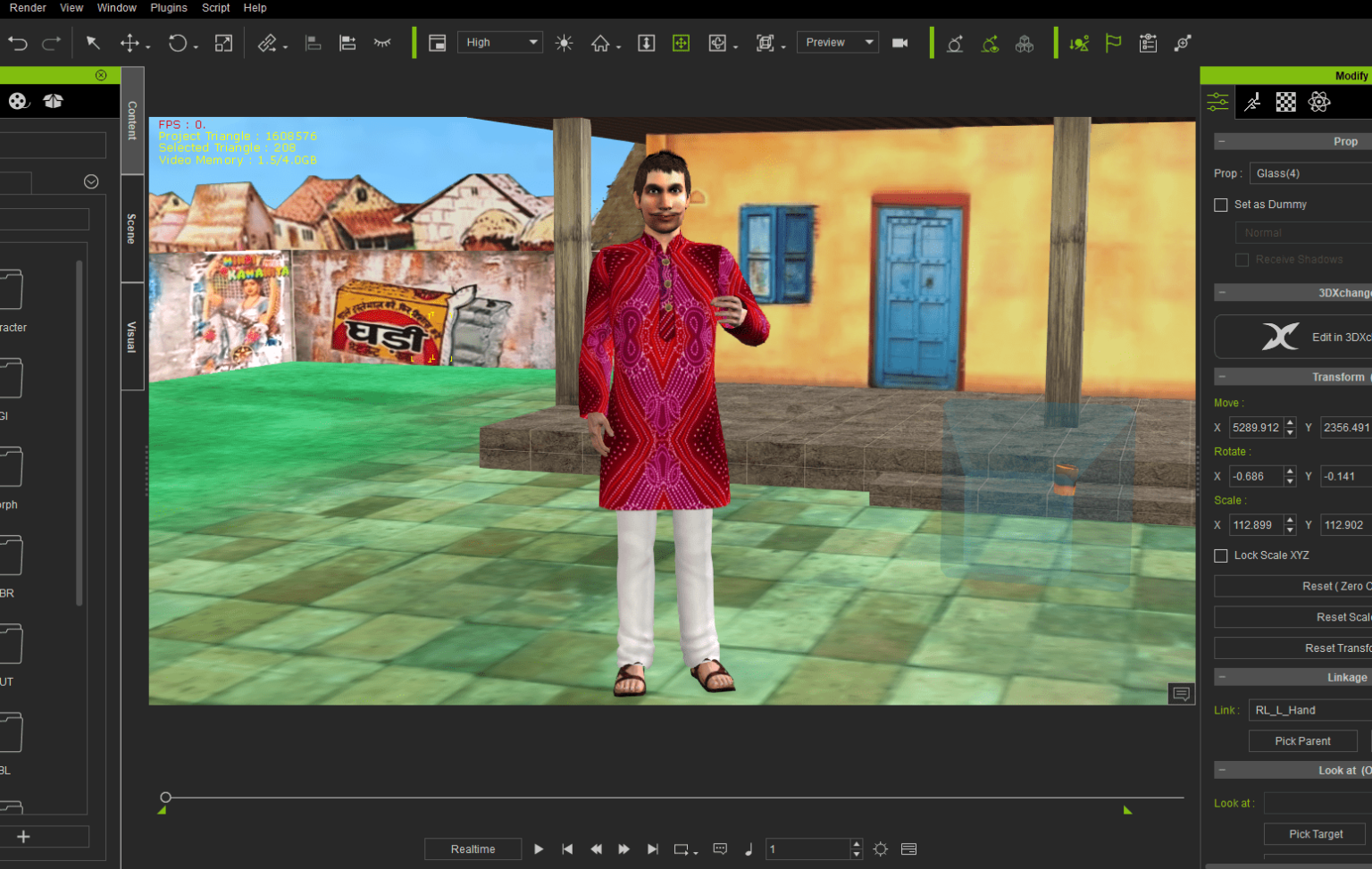The height and width of the screenshot is (869, 1372).
Task: Open the Material texture tab in Modify panel
Action: pyautogui.click(x=1285, y=102)
